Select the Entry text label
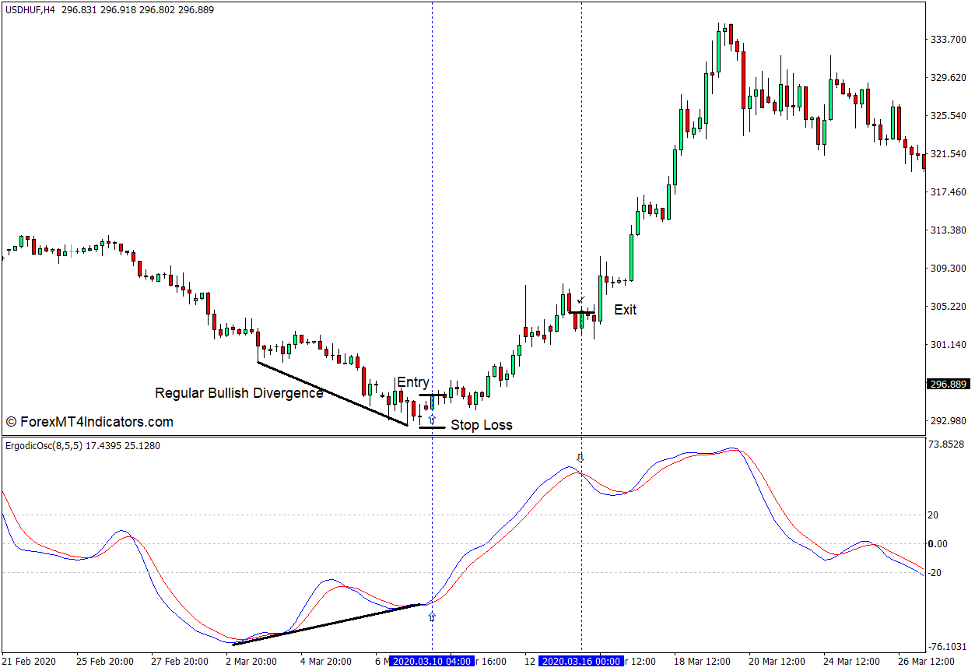The height and width of the screenshot is (672, 977). pyautogui.click(x=412, y=381)
